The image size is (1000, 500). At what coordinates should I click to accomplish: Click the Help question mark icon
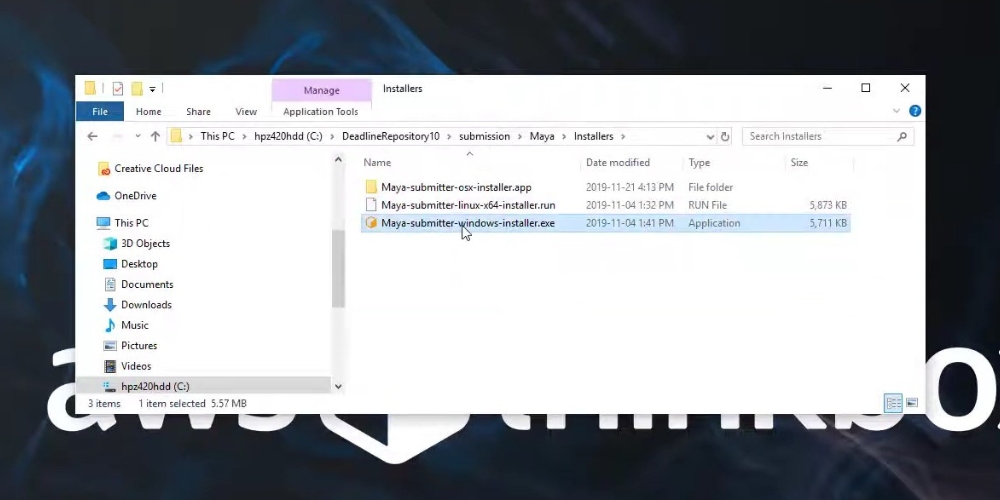[914, 111]
